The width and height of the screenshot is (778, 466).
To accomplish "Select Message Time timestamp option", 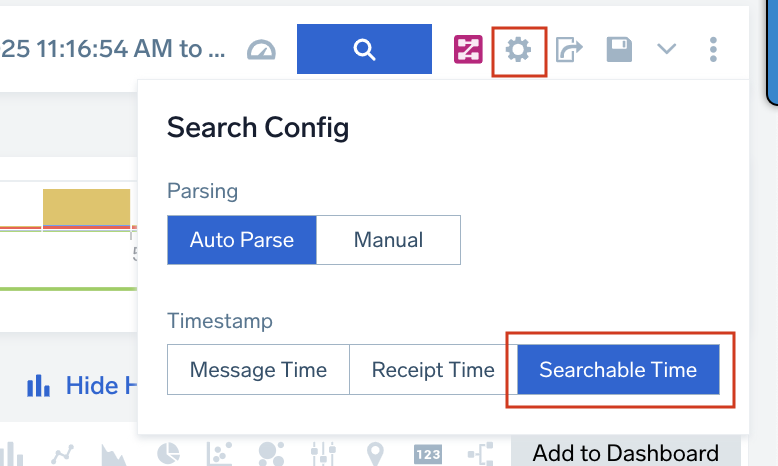I will click(x=258, y=370).
